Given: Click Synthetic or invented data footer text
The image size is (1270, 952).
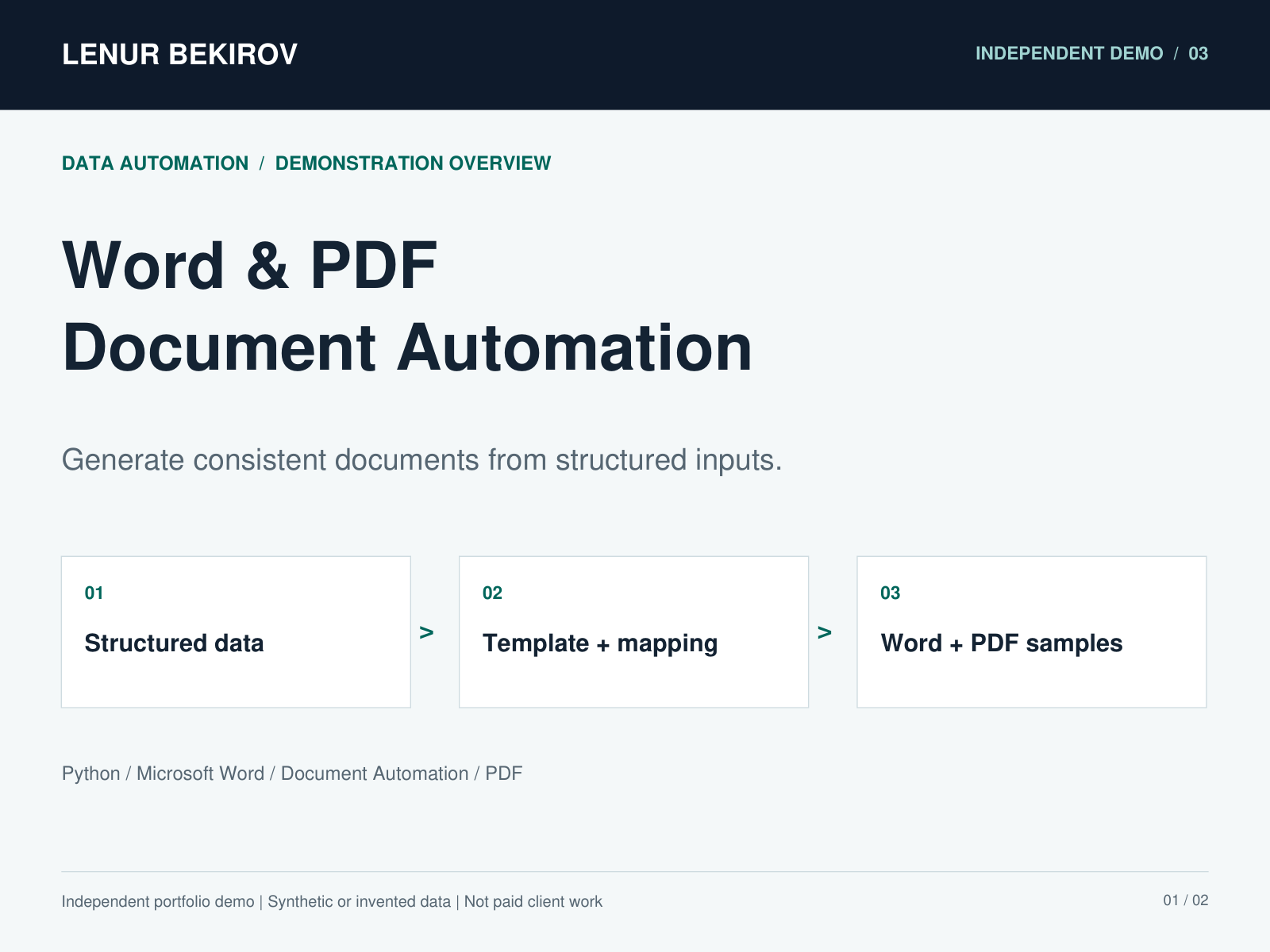Looking at the screenshot, I should click(359, 902).
